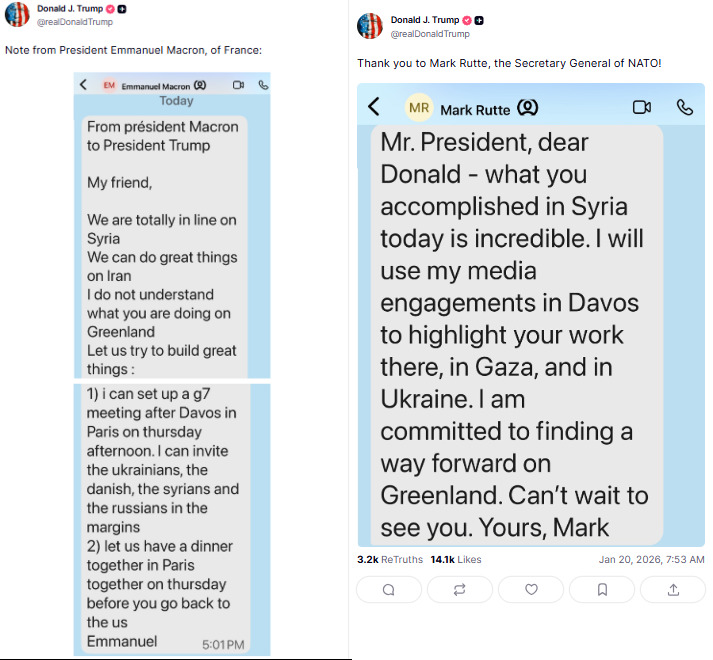Bookmark the Mark Rutte post
The width and height of the screenshot is (713, 660).
tap(602, 590)
